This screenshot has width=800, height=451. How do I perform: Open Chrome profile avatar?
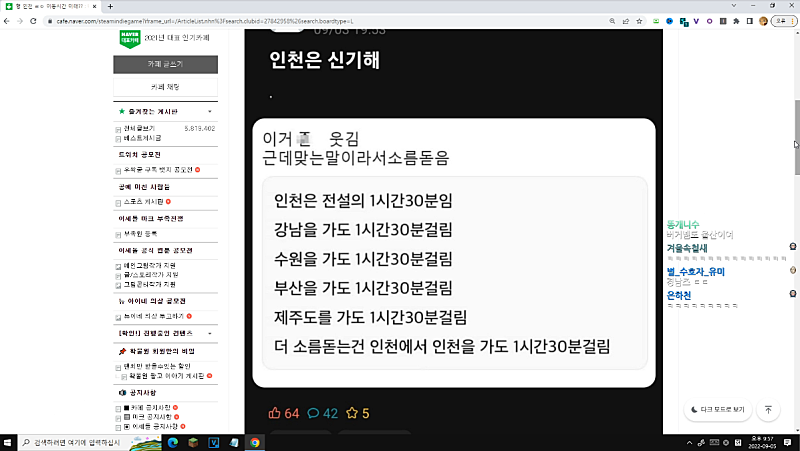763,21
